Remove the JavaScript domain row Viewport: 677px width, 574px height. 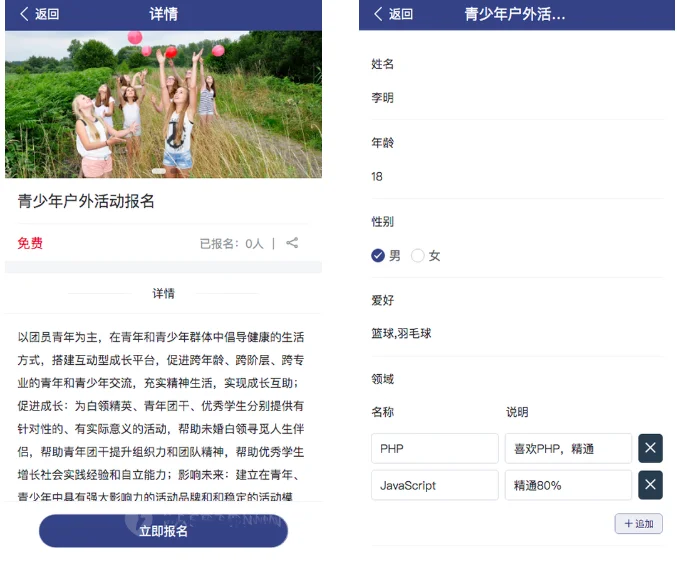[x=650, y=485]
